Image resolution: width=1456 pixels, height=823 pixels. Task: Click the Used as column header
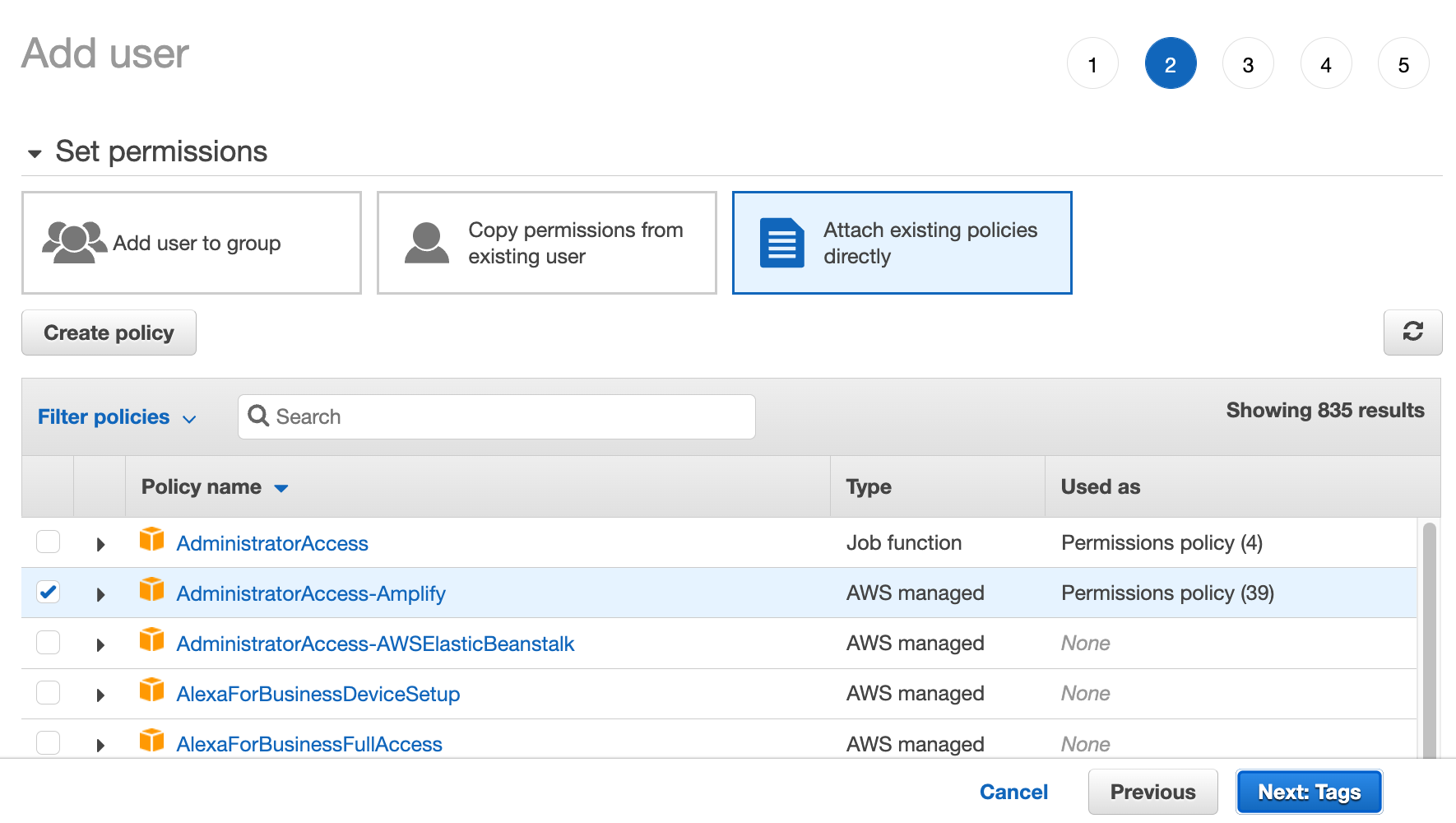[1242, 486]
